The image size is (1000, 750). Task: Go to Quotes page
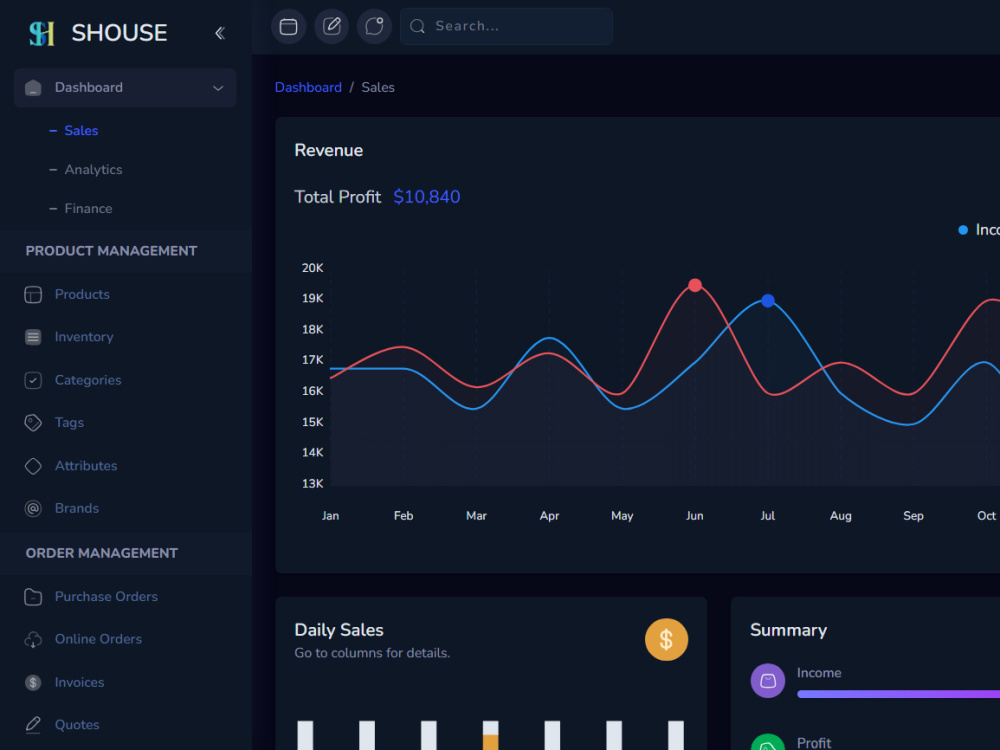coord(77,725)
